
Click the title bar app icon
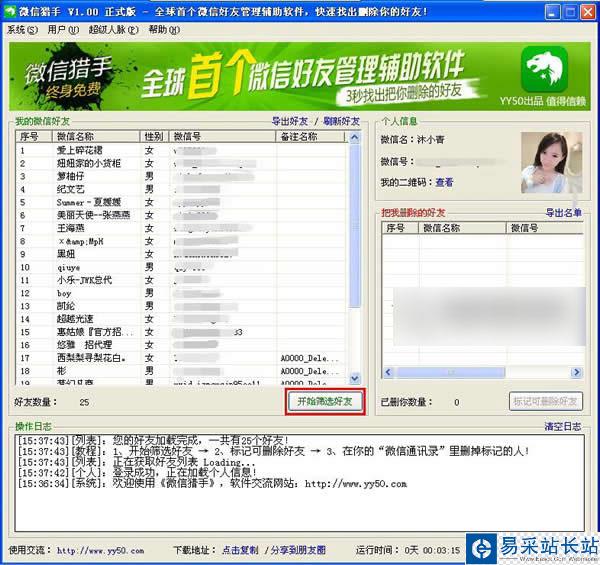pyautogui.click(x=10, y=11)
